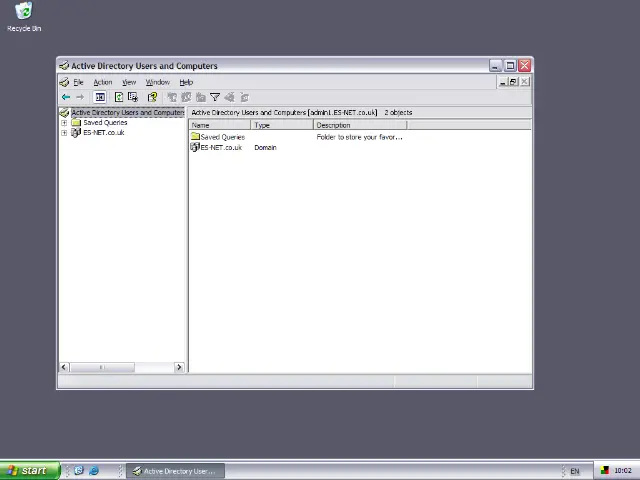Click the ES-NET.co.uk domain icon in list
640x480 pixels.
(x=195, y=147)
